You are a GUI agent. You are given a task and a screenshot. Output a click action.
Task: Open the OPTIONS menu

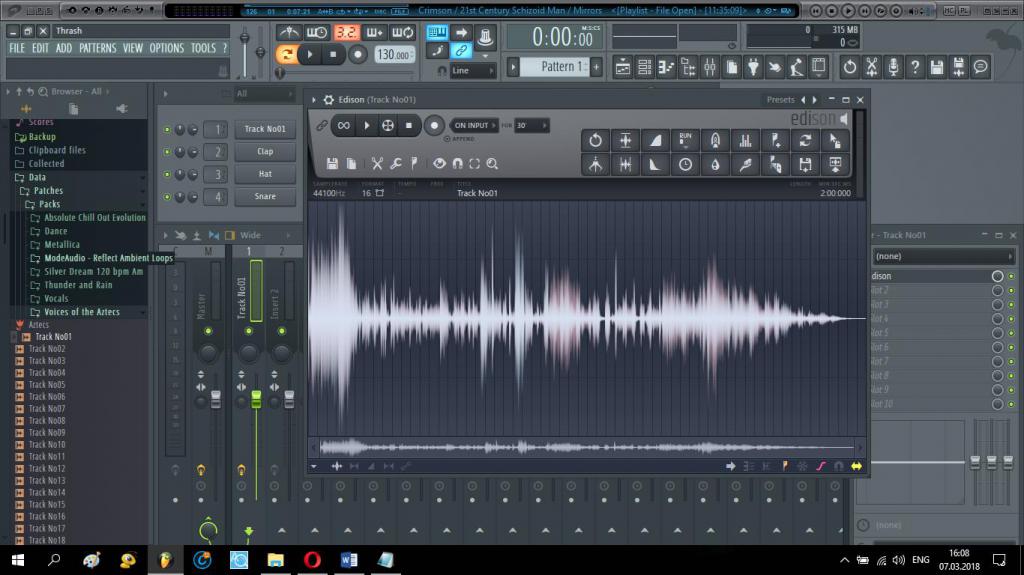pyautogui.click(x=166, y=48)
